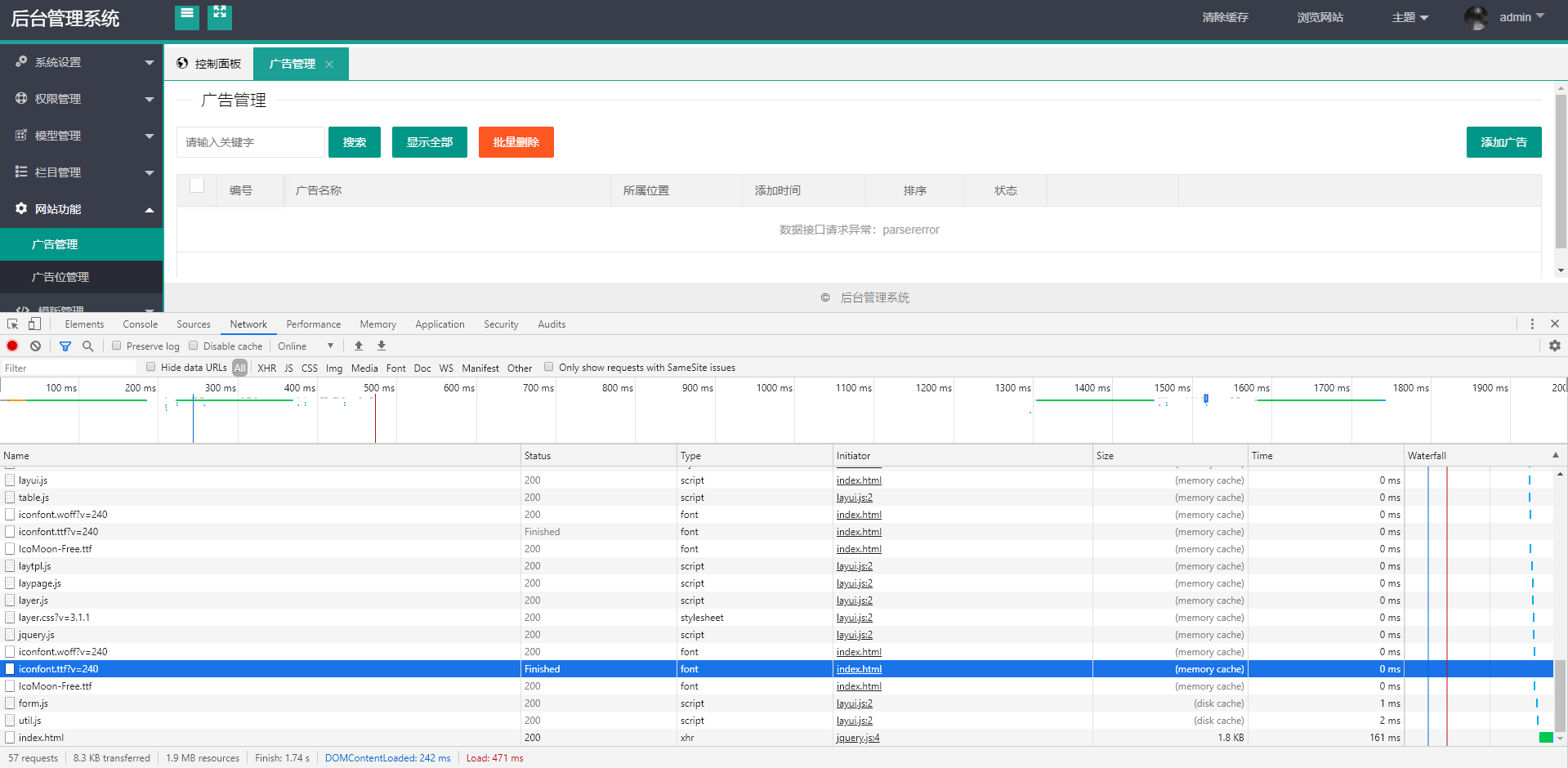Switch to the Sources tab
The image size is (1568, 768).
click(x=194, y=324)
